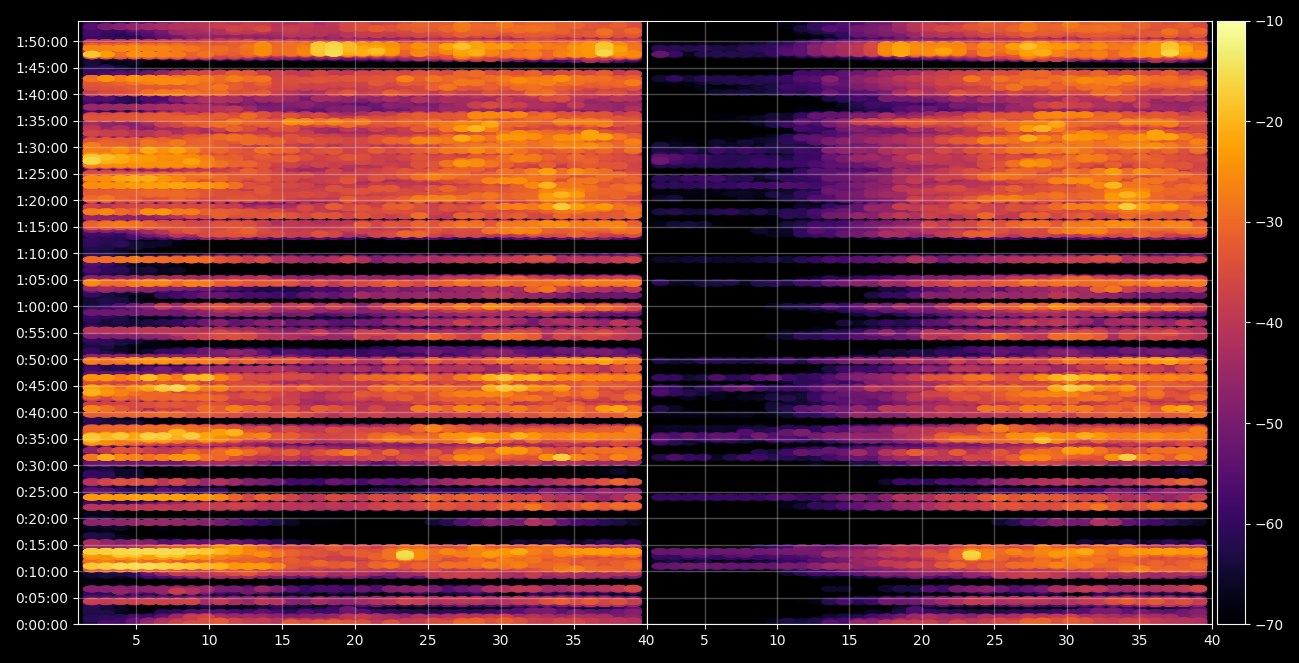Click the 1:40:00 time tick
The height and width of the screenshot is (663, 1299).
pyautogui.click(x=43, y=95)
